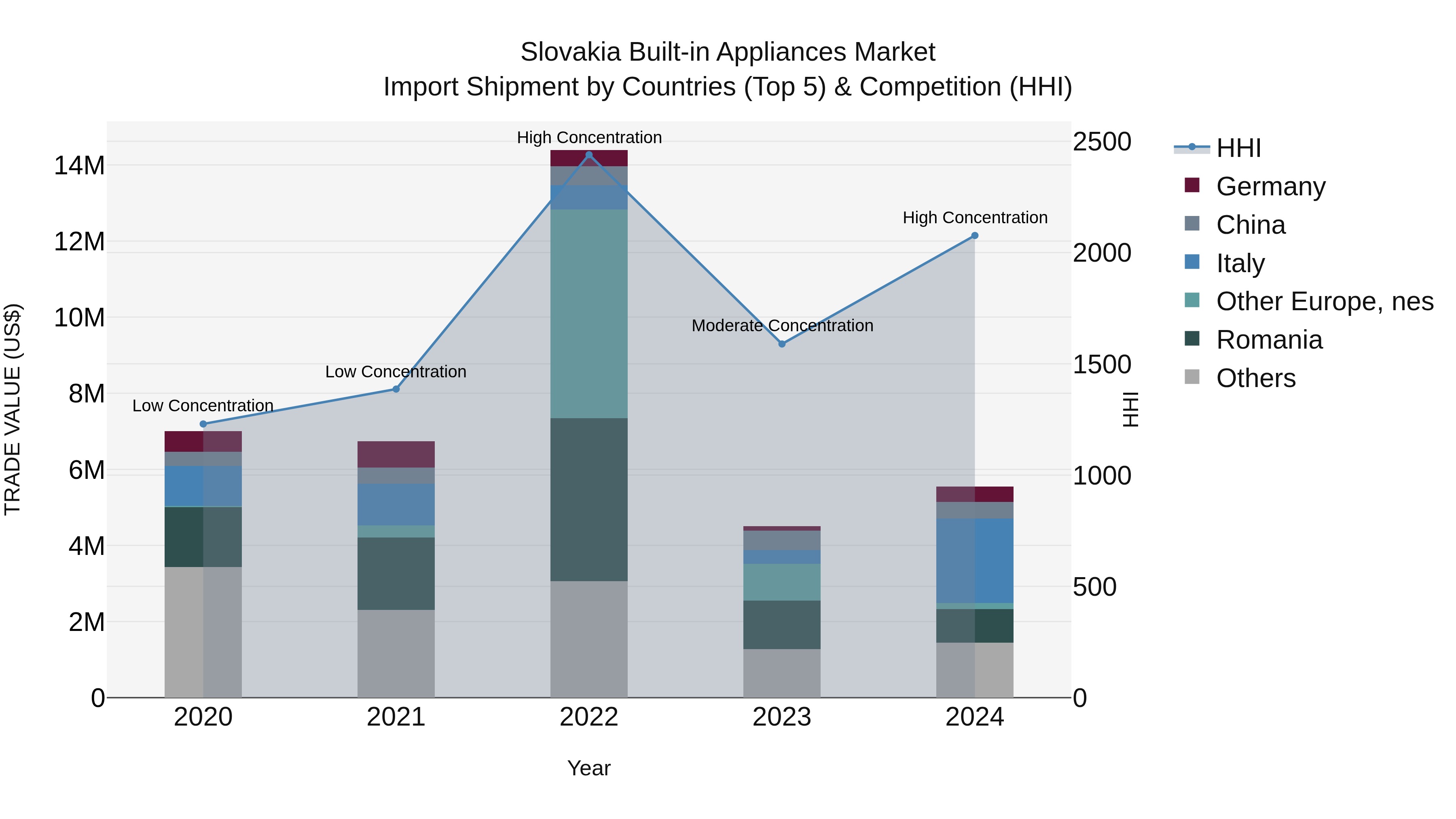Click the 2021 'Low Concentration' annotation
The image size is (1456, 819).
point(396,372)
